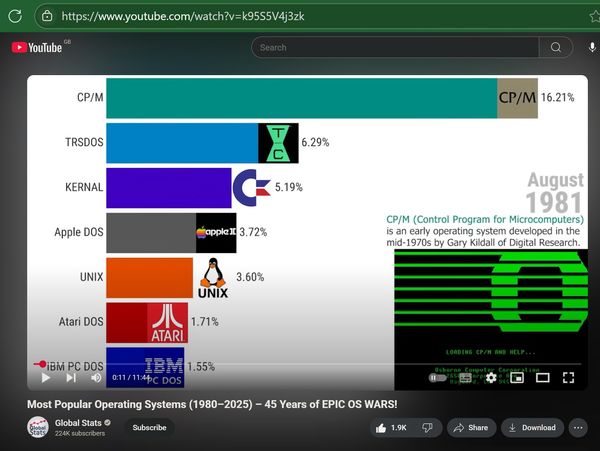Enable theater mode view
Screen dimensions: 600x451
pos(542,378)
